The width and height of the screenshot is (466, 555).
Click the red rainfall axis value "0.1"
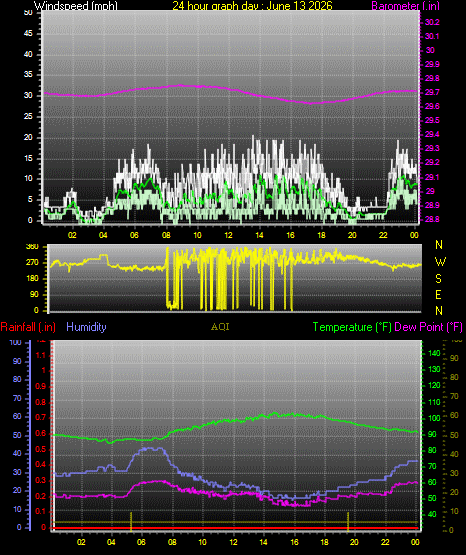[41, 511]
